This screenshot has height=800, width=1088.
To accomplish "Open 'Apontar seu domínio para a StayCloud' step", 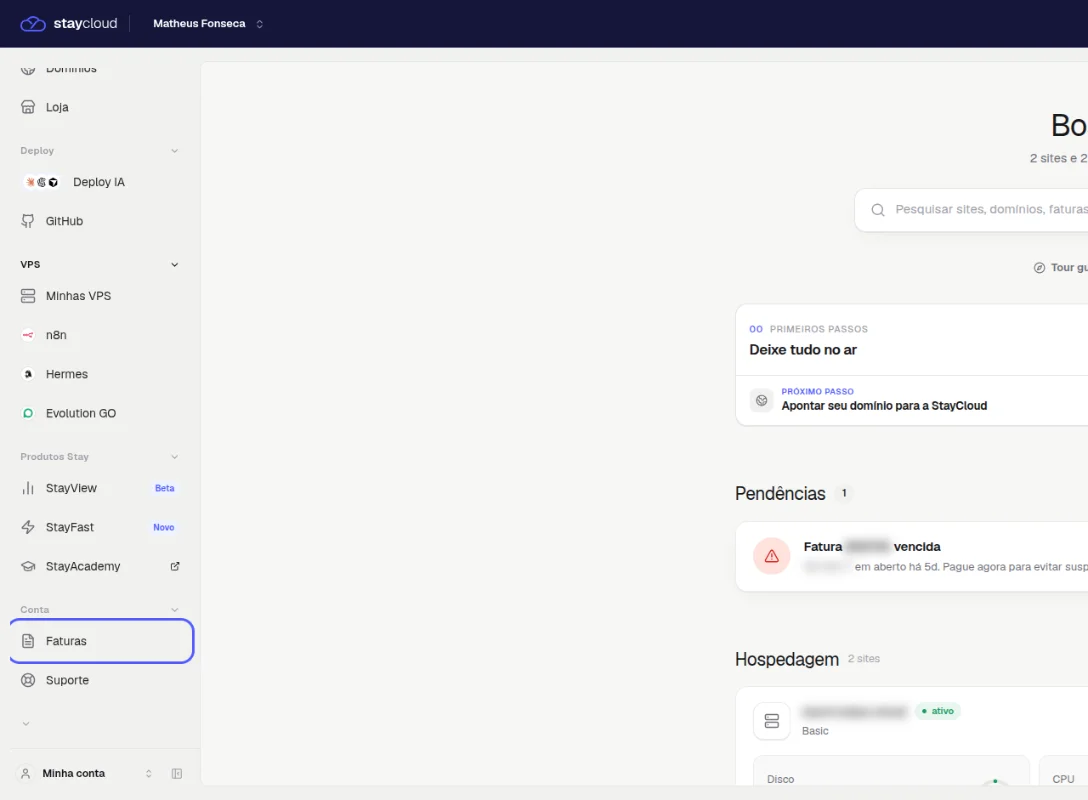I will coord(912,400).
